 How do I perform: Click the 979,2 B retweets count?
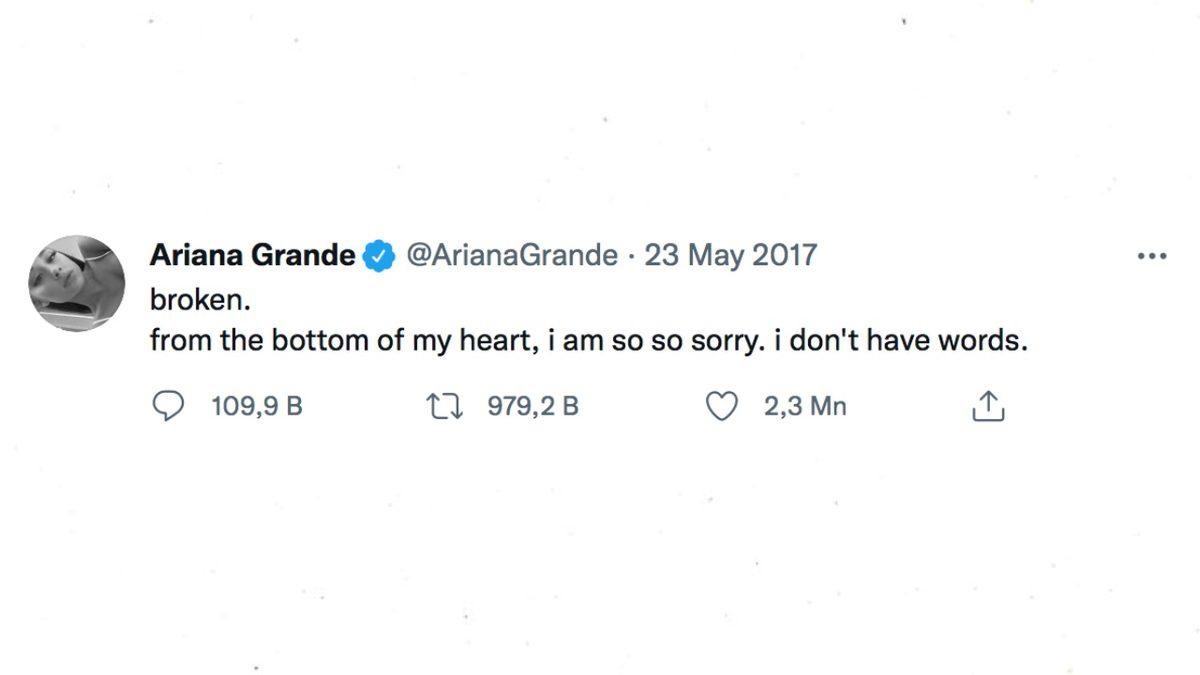(533, 406)
